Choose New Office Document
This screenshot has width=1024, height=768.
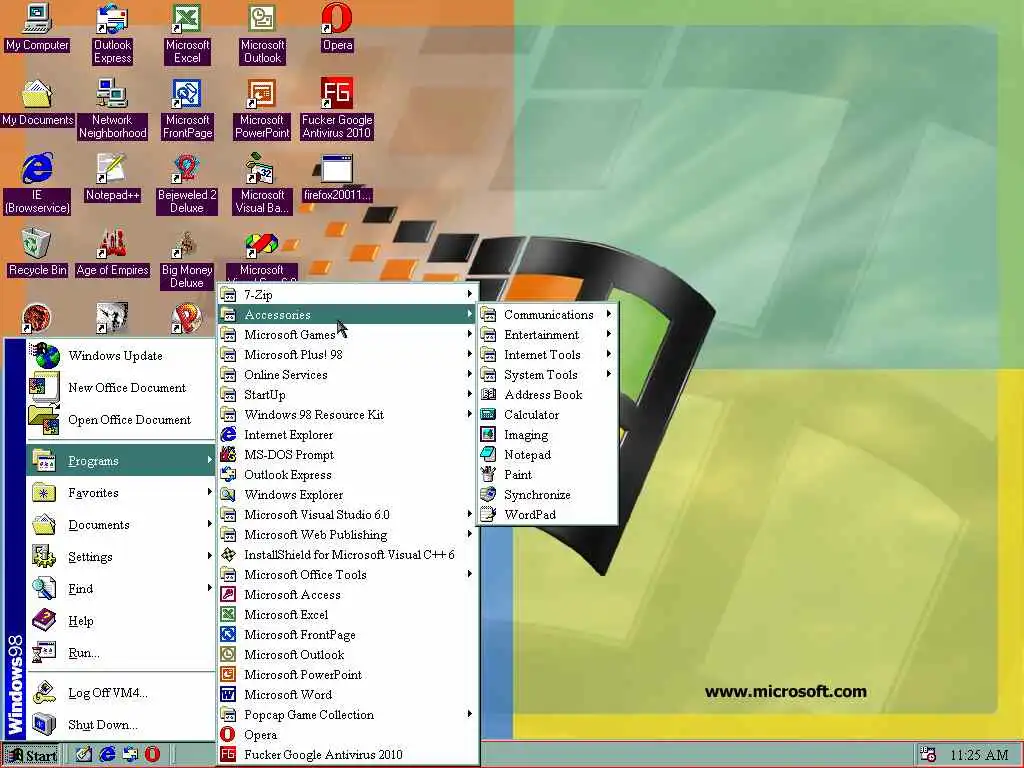[121, 388]
